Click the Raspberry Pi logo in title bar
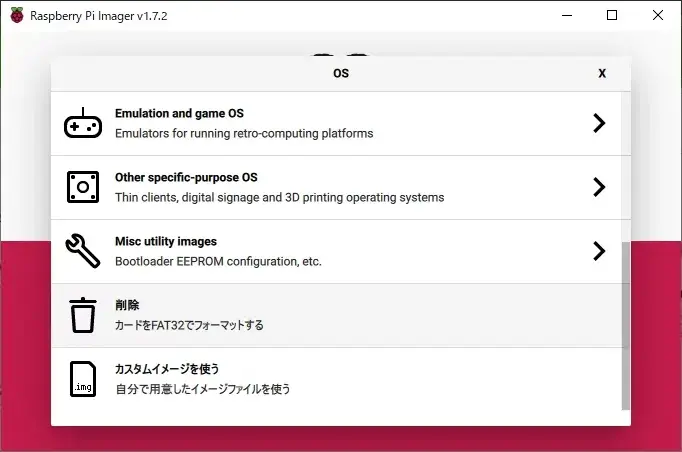The image size is (682, 452). pos(17,16)
